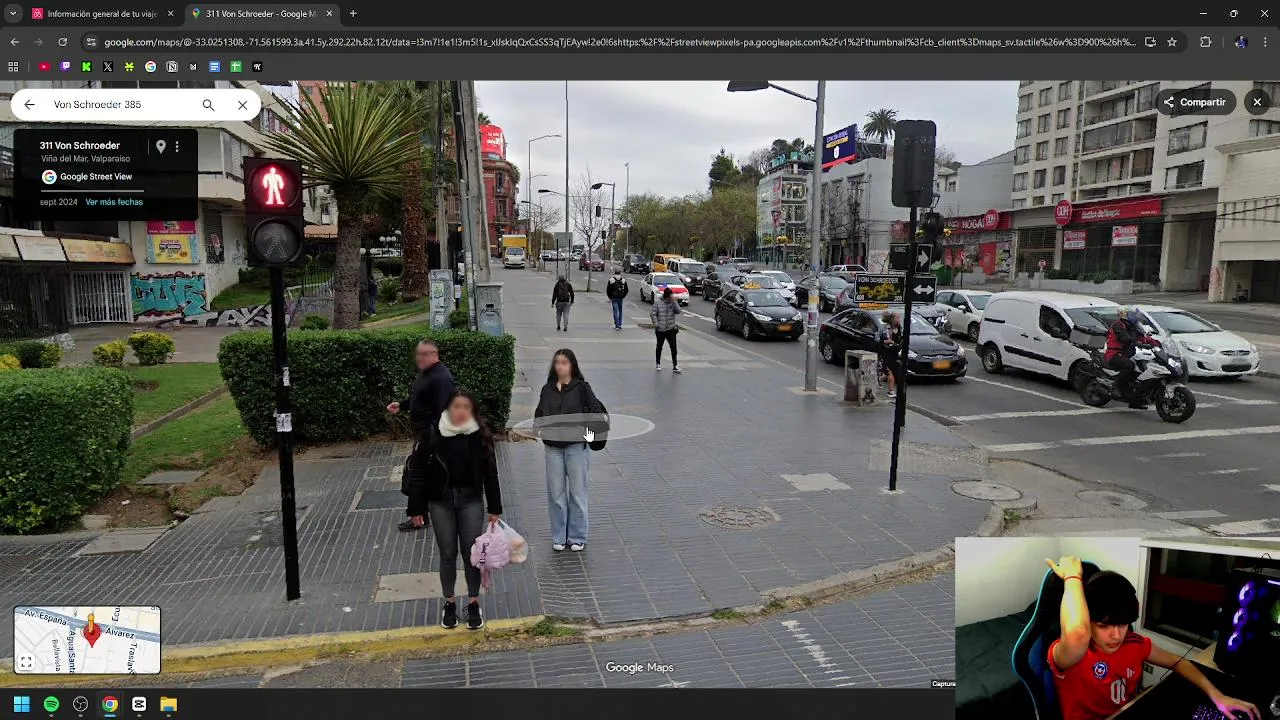Open site information icon in address bar
The image size is (1280, 720).
click(91, 42)
